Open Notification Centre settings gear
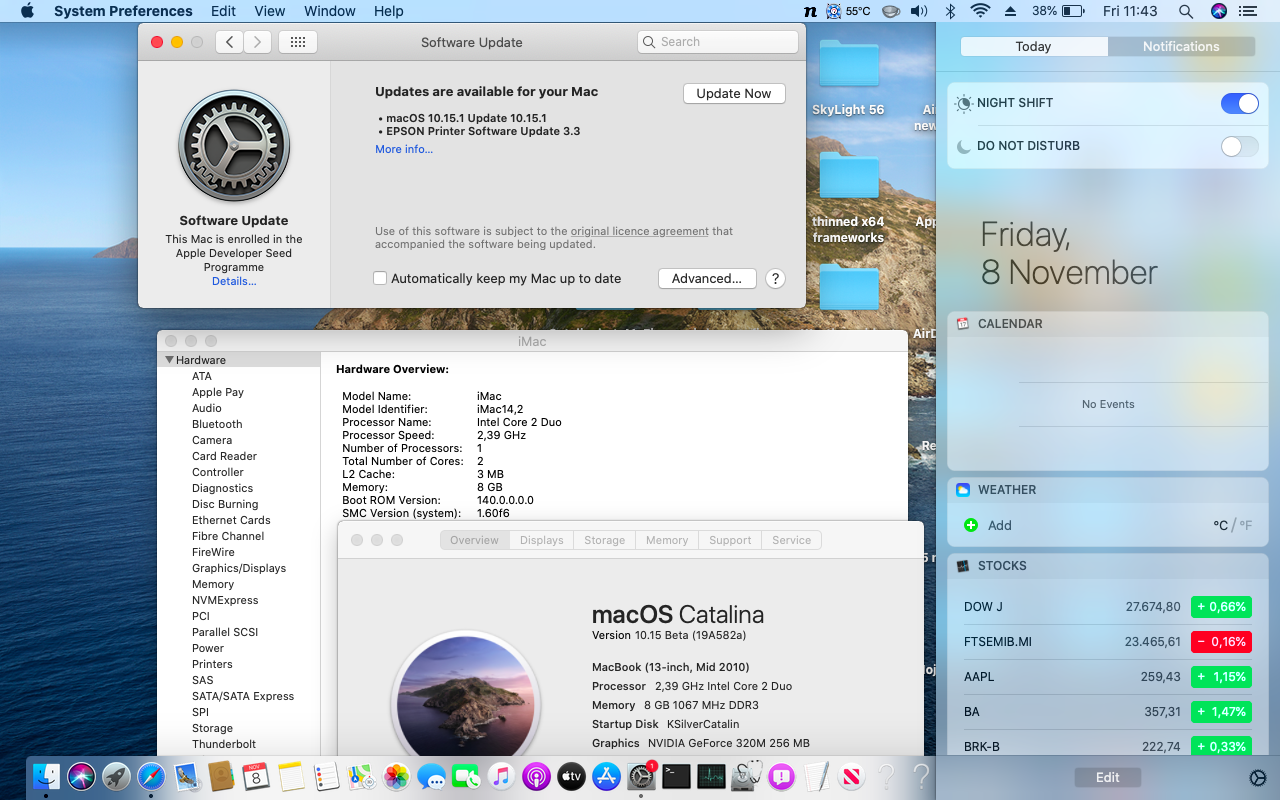This screenshot has width=1280, height=800. click(1258, 778)
